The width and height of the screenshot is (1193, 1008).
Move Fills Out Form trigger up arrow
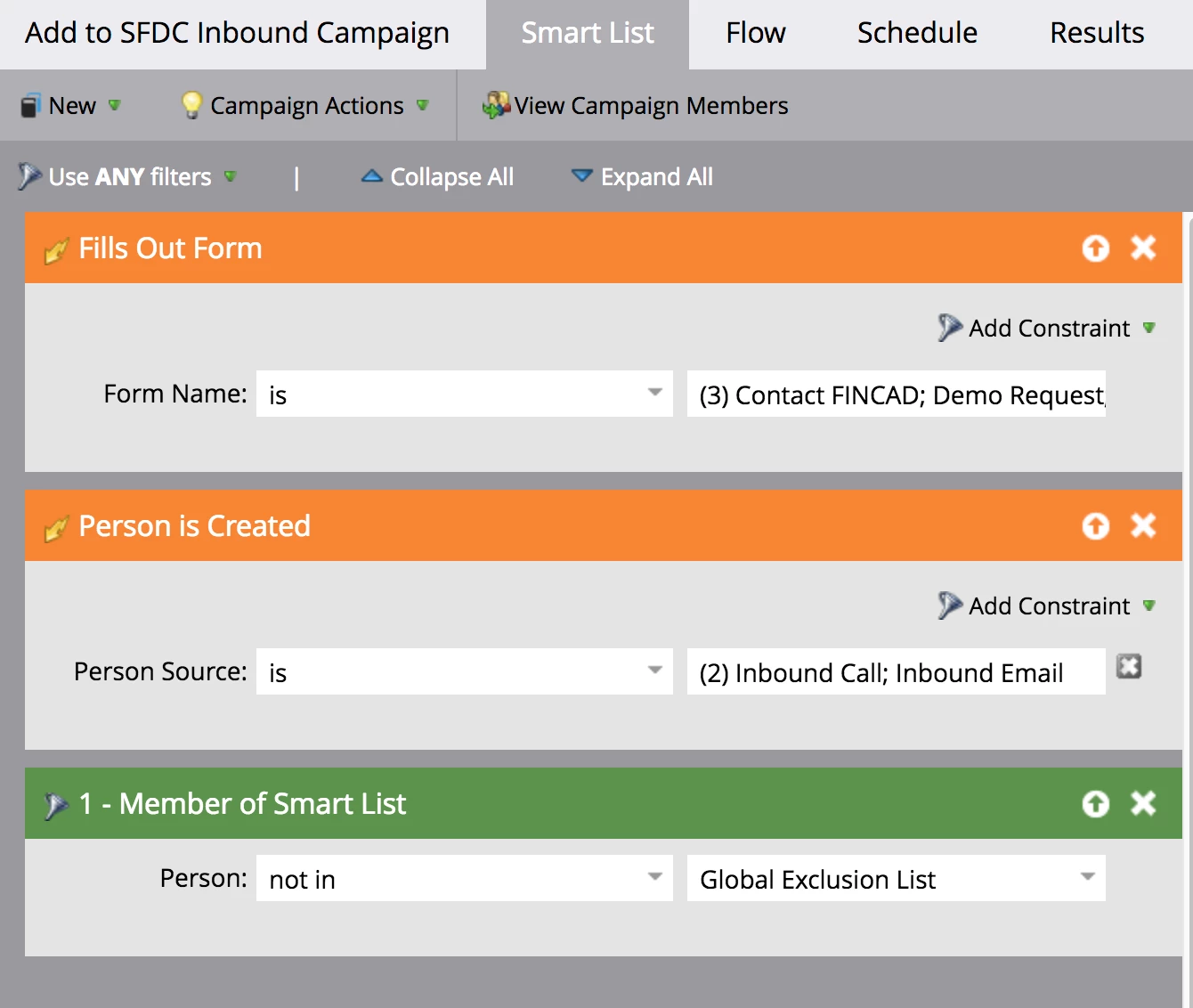click(x=1095, y=248)
